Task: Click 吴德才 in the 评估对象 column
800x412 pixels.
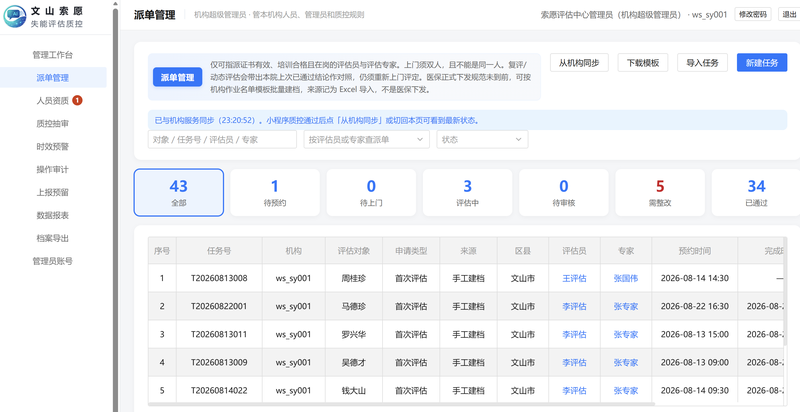Action: point(354,363)
